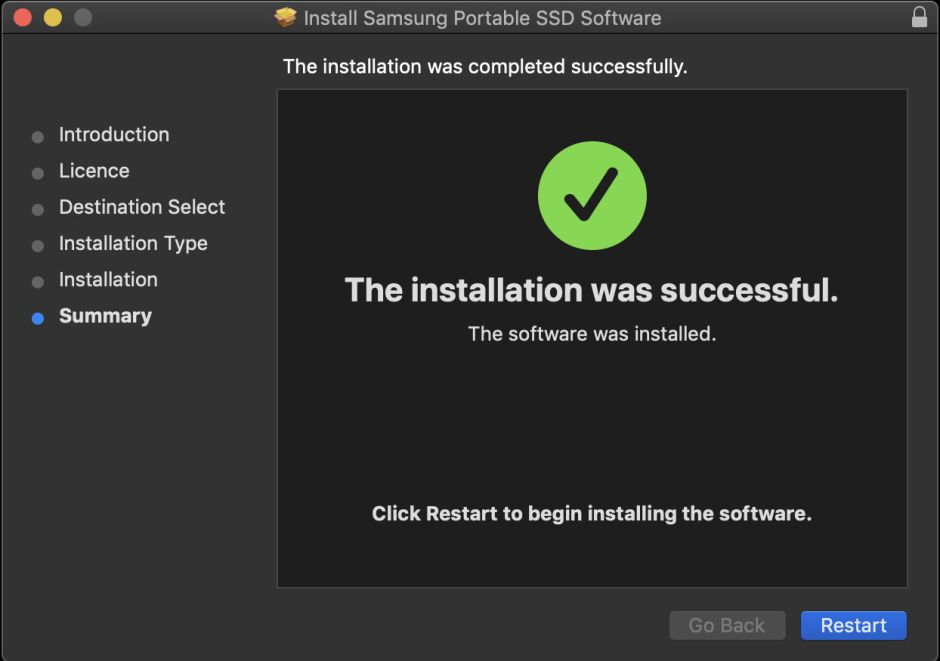
Task: Click the installation success heading text
Action: pos(592,290)
